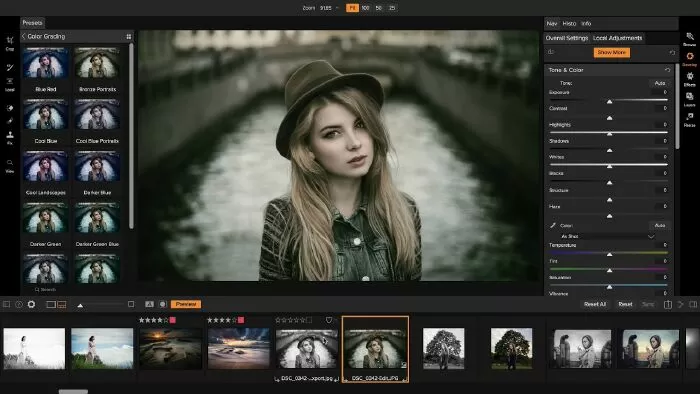The width and height of the screenshot is (700, 394).
Task: Switch to the Nav tab
Action: tap(552, 23)
